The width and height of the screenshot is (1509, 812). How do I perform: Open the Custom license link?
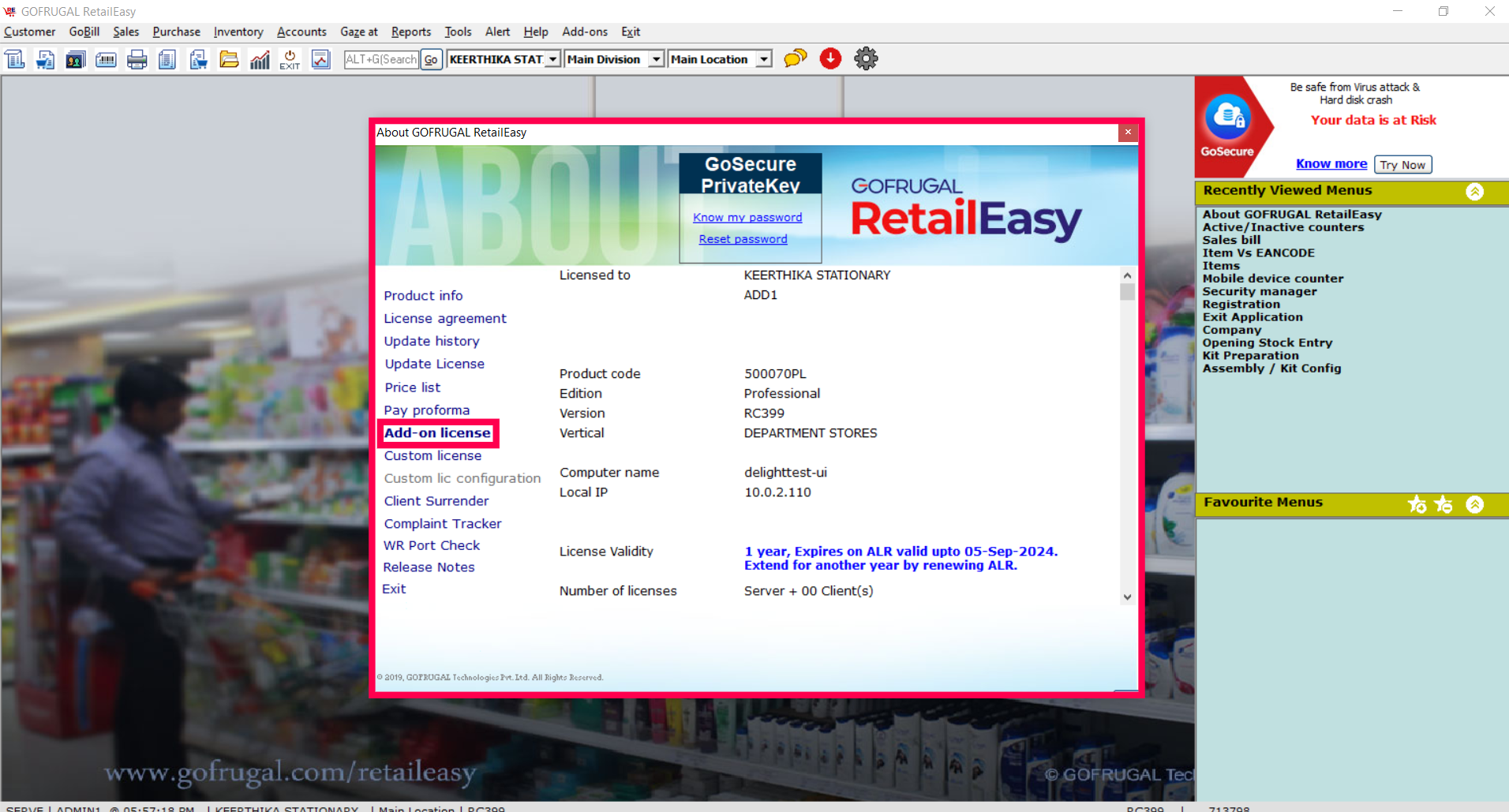(432, 455)
